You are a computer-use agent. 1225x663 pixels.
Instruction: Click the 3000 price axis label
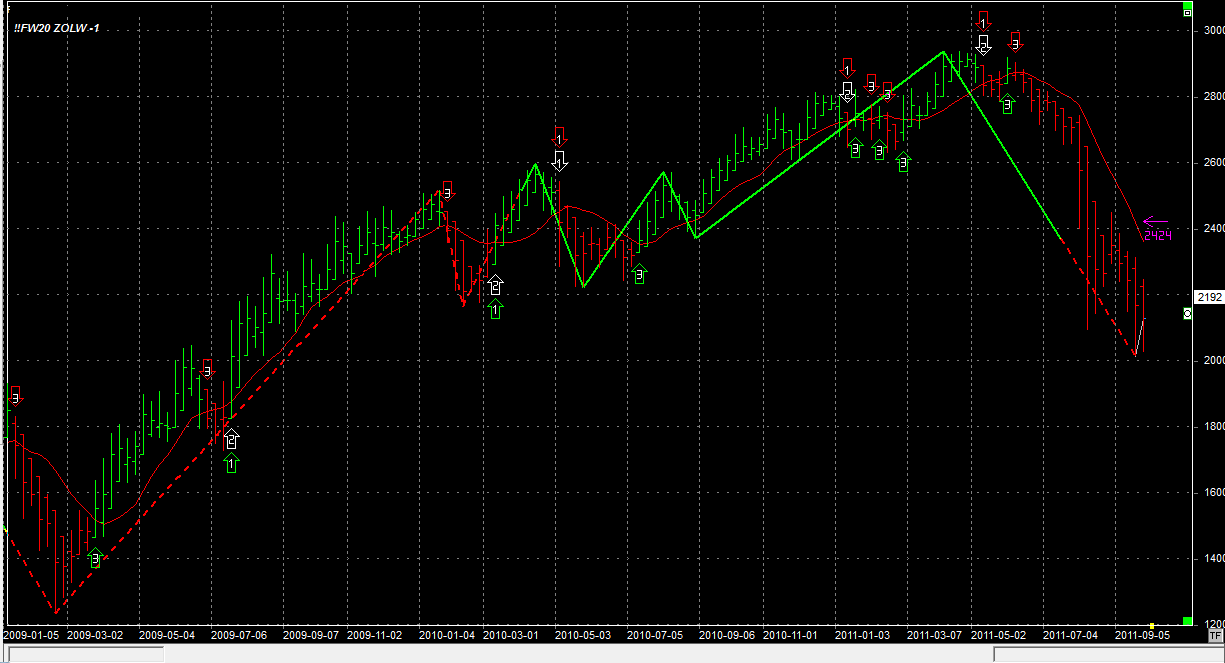pyautogui.click(x=1212, y=31)
